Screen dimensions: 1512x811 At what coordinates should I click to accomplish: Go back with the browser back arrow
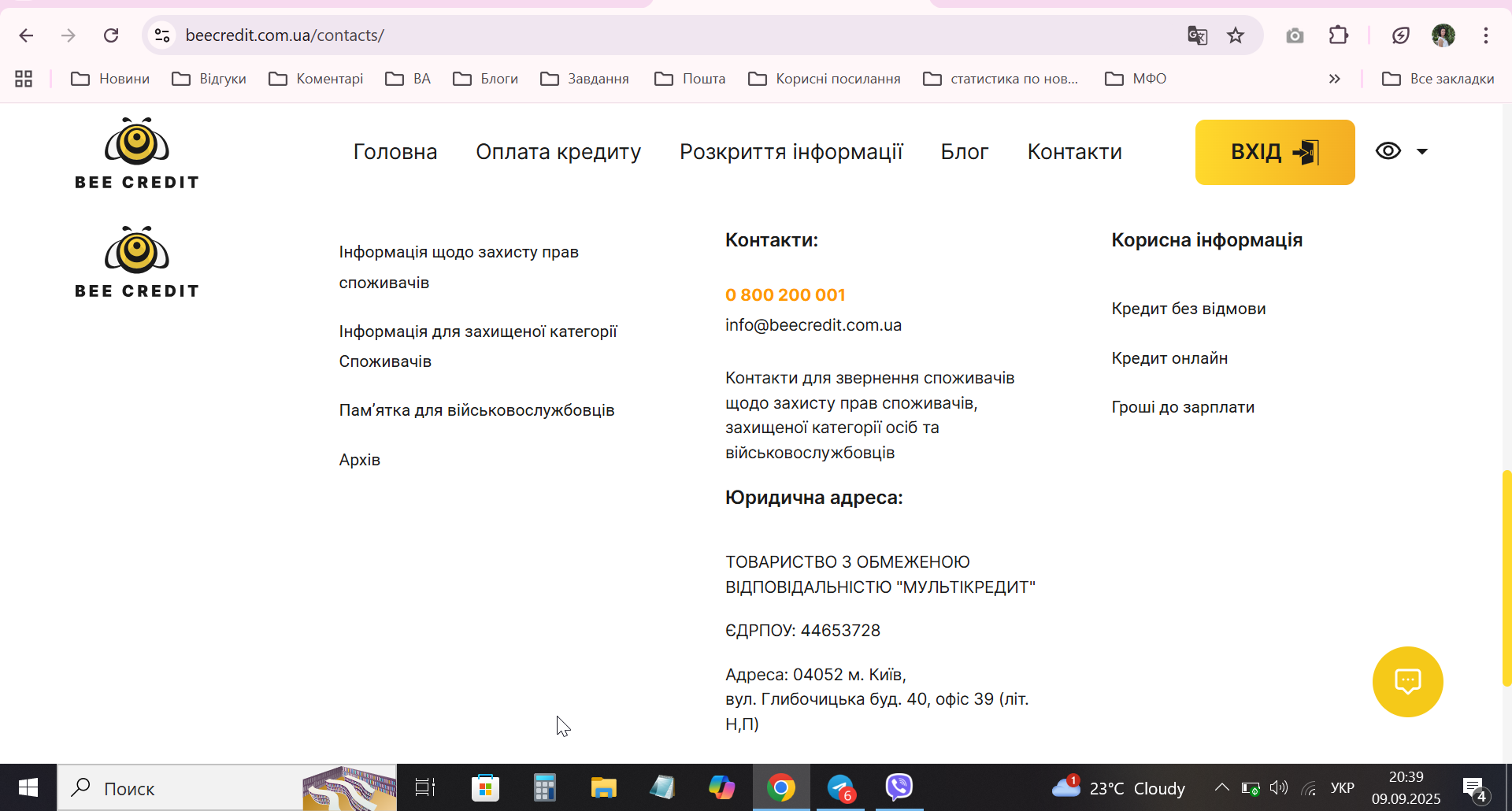[26, 35]
